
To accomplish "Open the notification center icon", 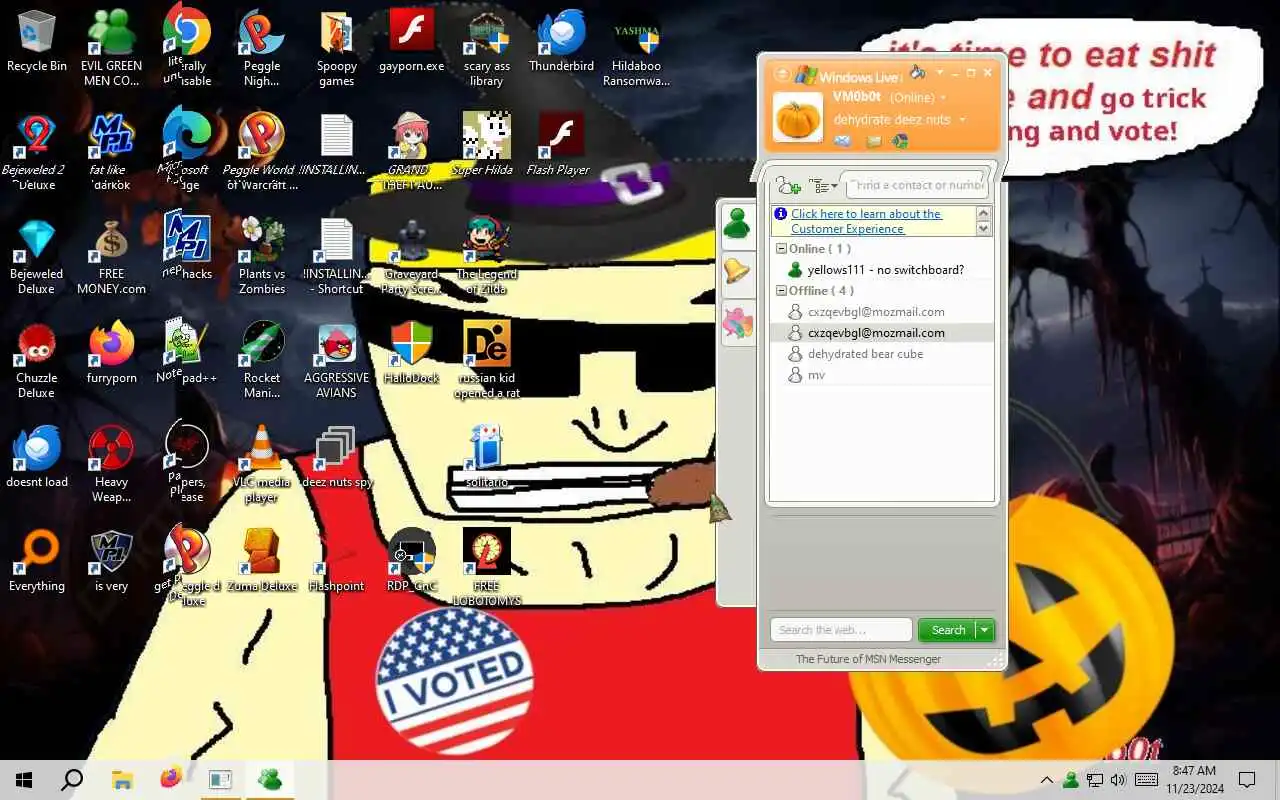I will pos(1247,780).
